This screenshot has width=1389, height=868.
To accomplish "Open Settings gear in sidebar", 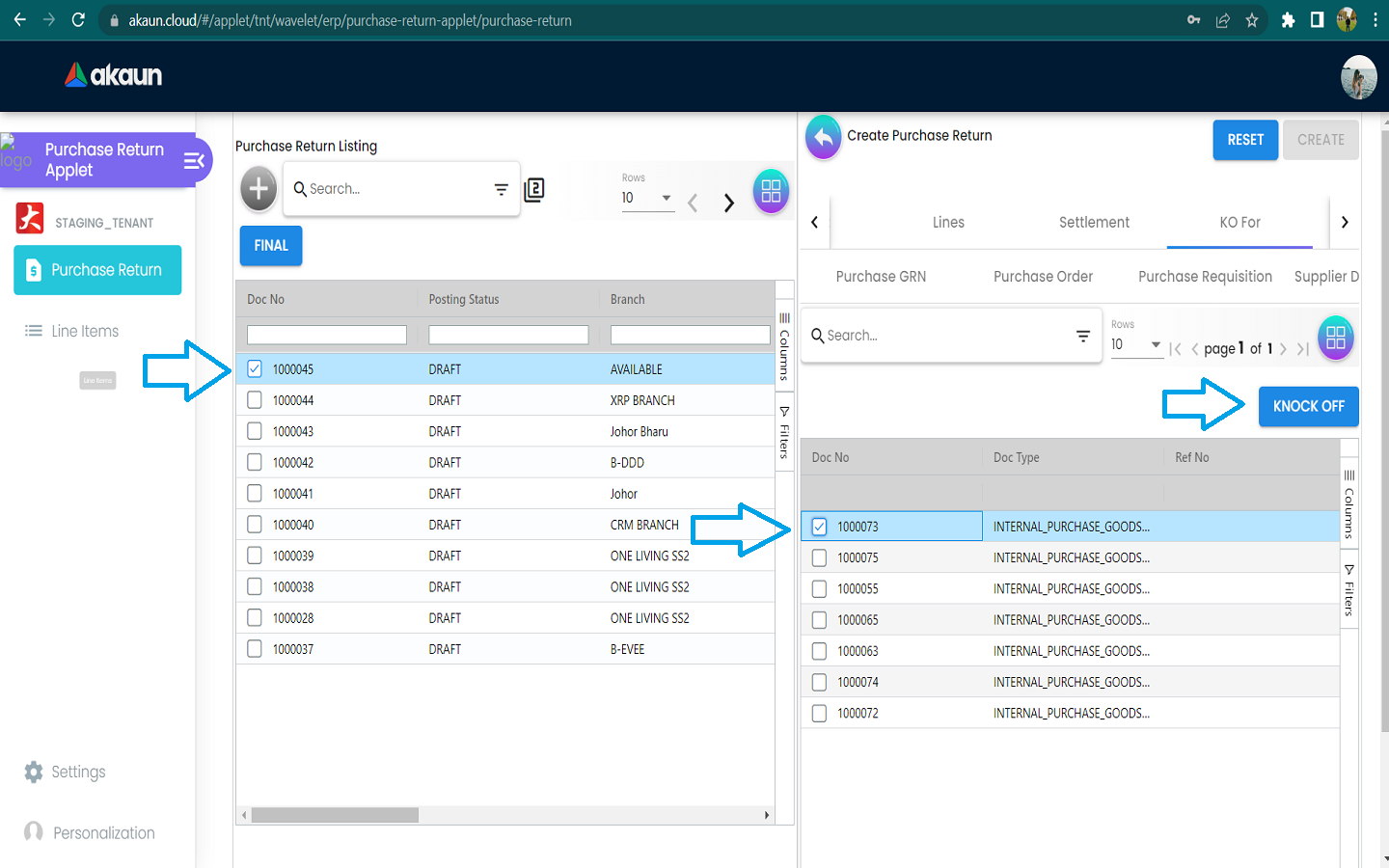I will (x=34, y=772).
